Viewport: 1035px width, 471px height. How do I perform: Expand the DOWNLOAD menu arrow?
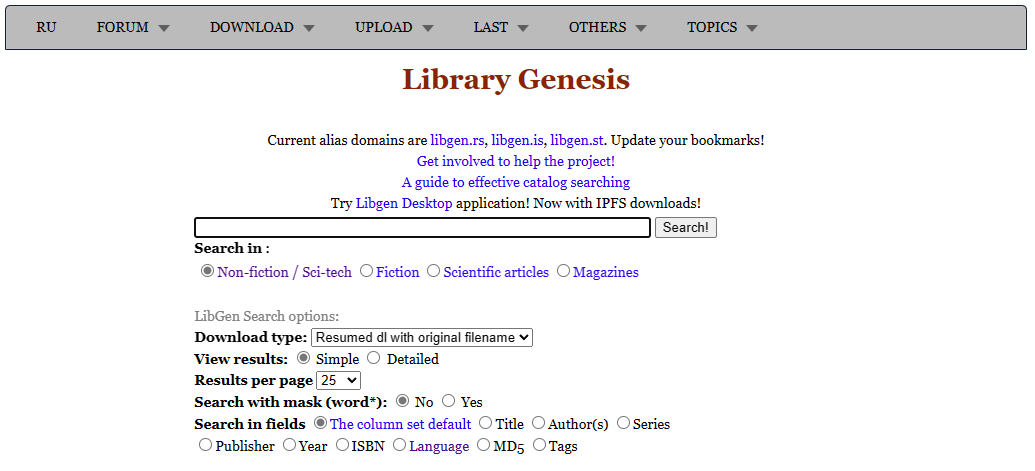309,28
